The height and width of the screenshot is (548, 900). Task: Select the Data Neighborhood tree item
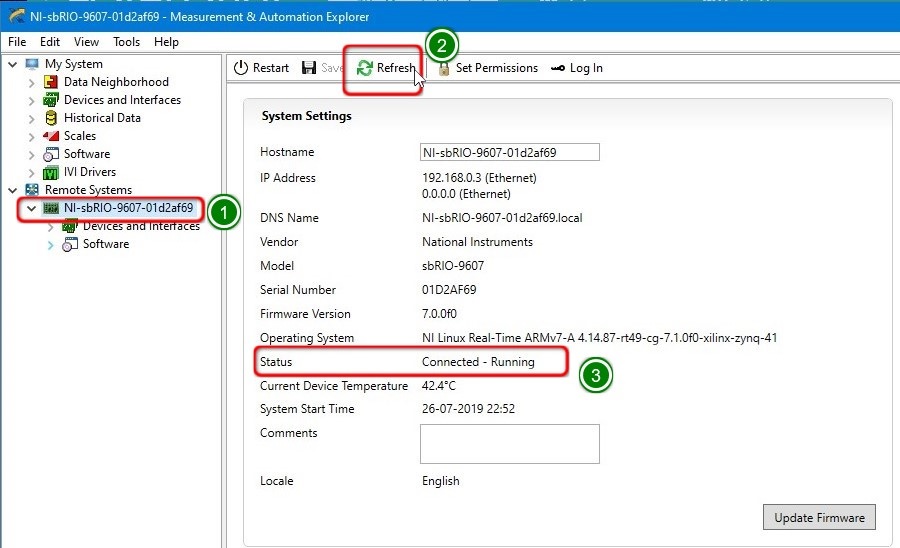click(116, 82)
